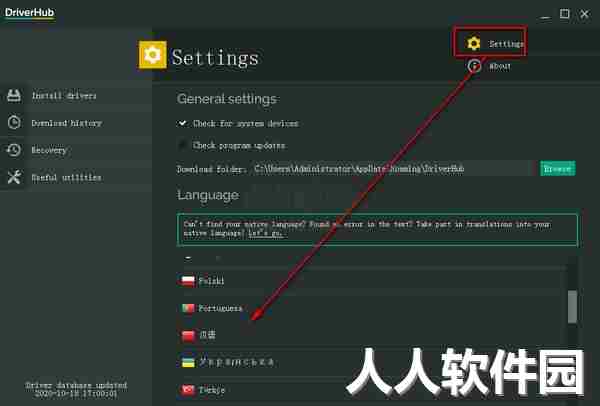This screenshot has height=406, width=600.
Task: Click the Türkçe flag icon
Action: 188,390
